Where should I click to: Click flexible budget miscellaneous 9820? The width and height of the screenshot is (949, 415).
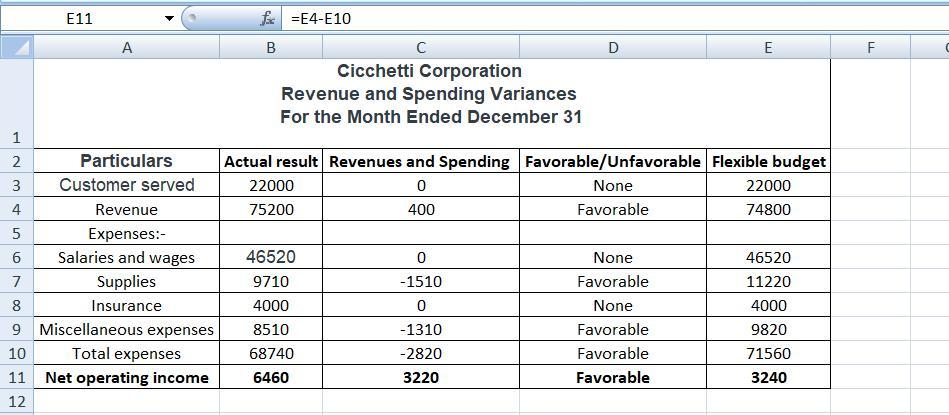[x=768, y=329]
